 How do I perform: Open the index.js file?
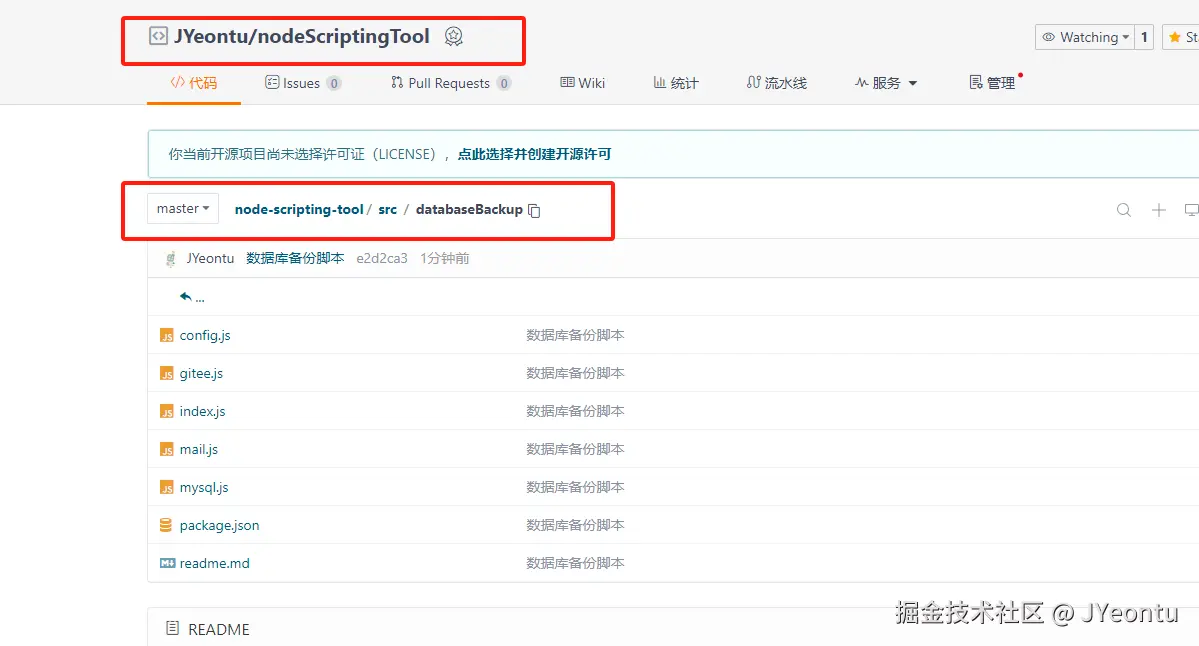[203, 411]
